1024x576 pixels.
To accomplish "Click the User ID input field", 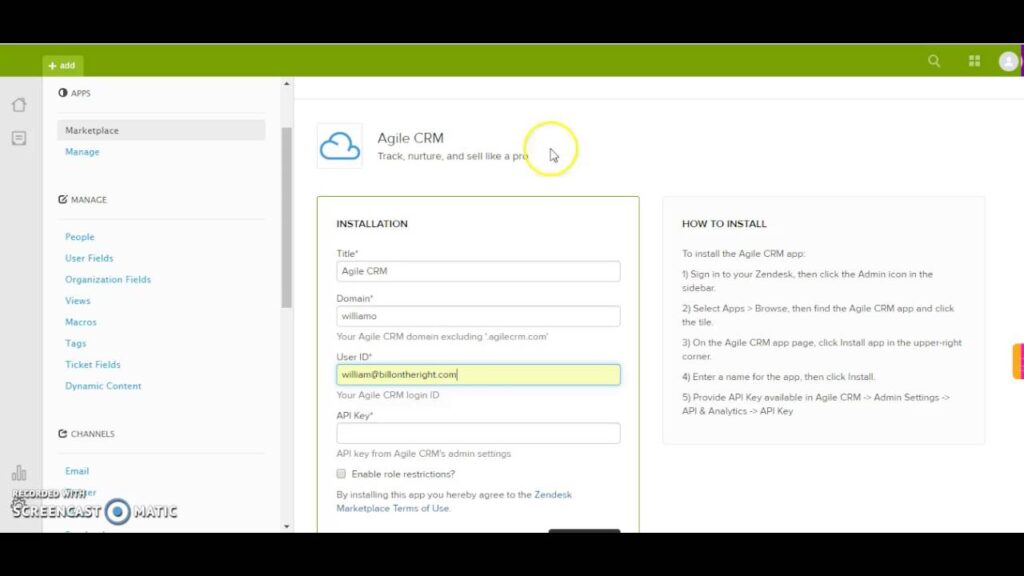I will 478,374.
